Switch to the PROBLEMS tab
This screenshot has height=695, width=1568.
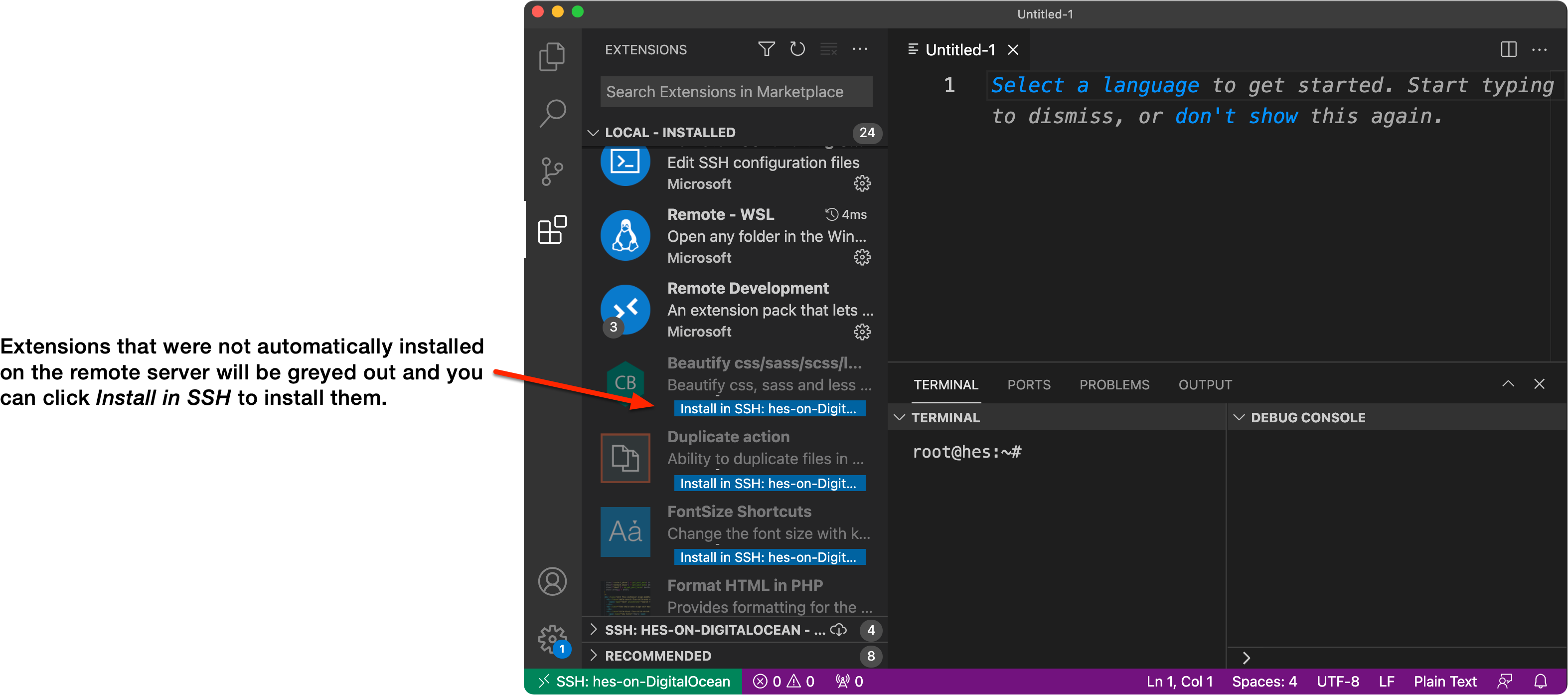[x=1114, y=384]
